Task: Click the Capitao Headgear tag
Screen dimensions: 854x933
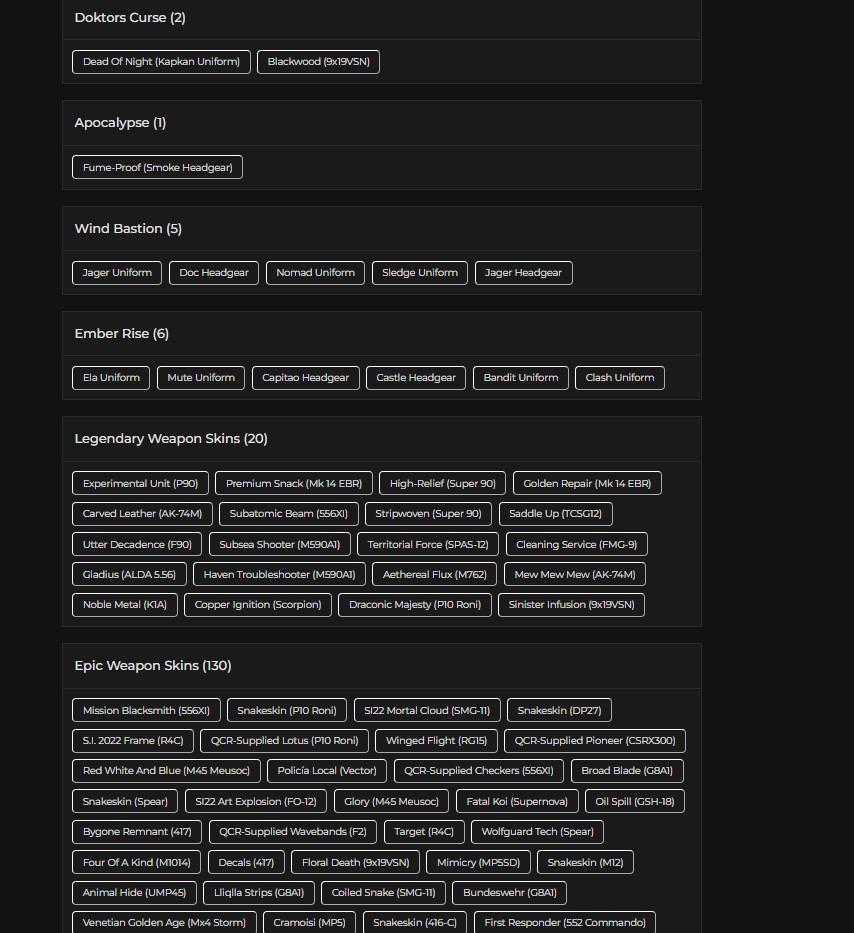Action: pyautogui.click(x=305, y=378)
